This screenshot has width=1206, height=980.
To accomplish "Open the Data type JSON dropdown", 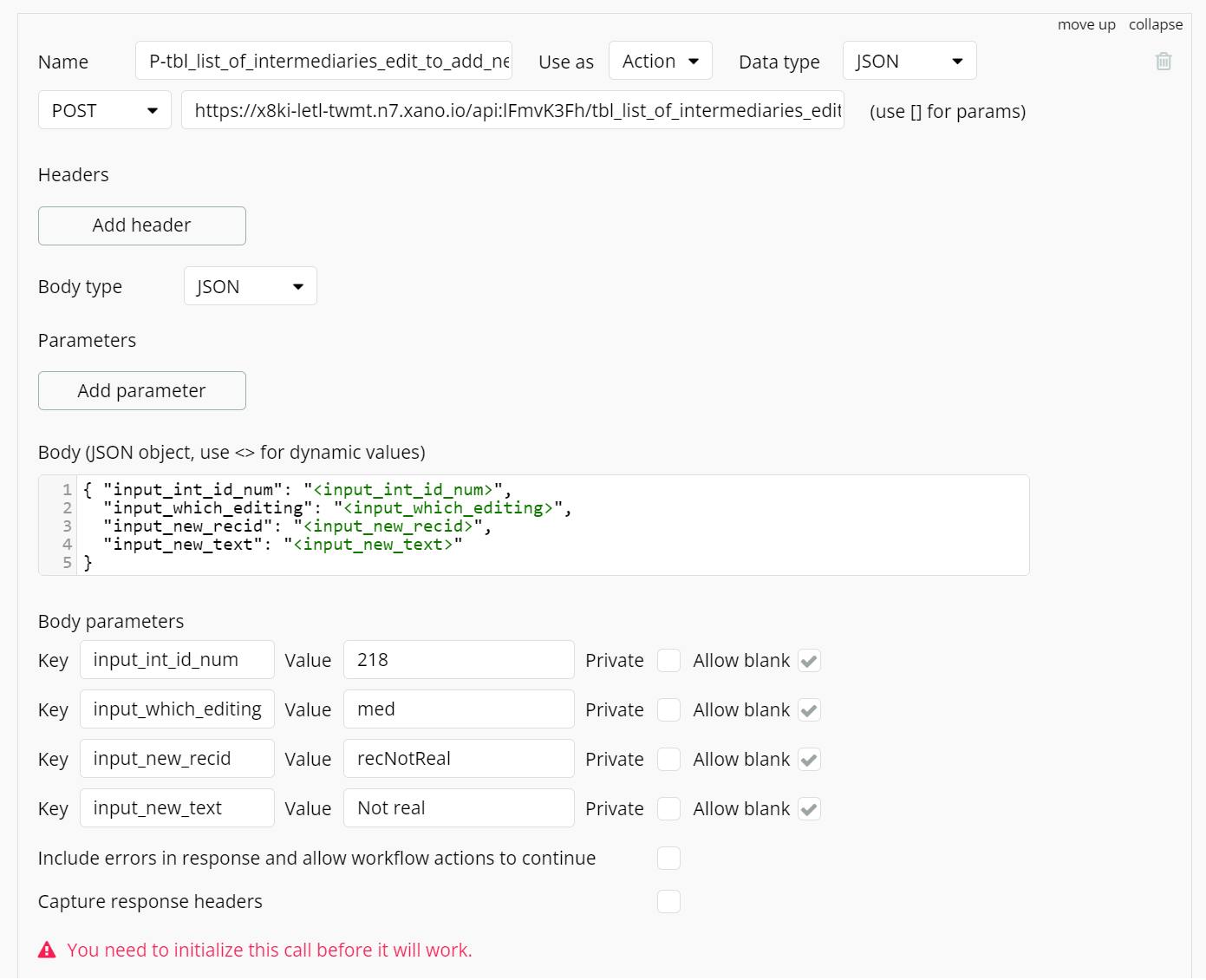I will pos(909,62).
